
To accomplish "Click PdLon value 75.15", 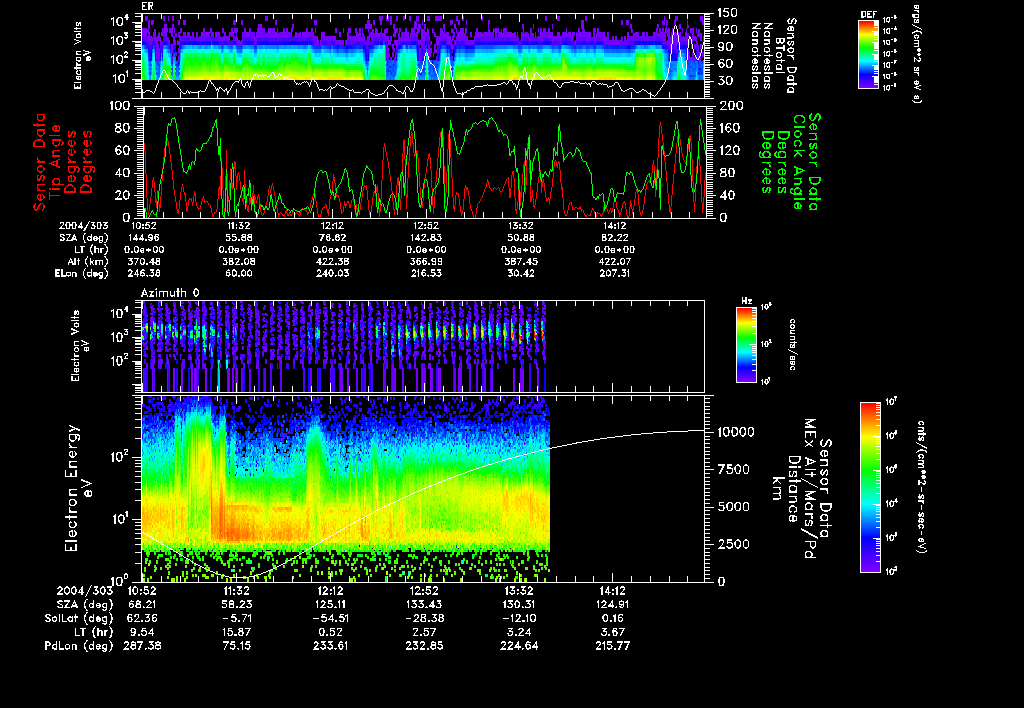I will [x=236, y=646].
